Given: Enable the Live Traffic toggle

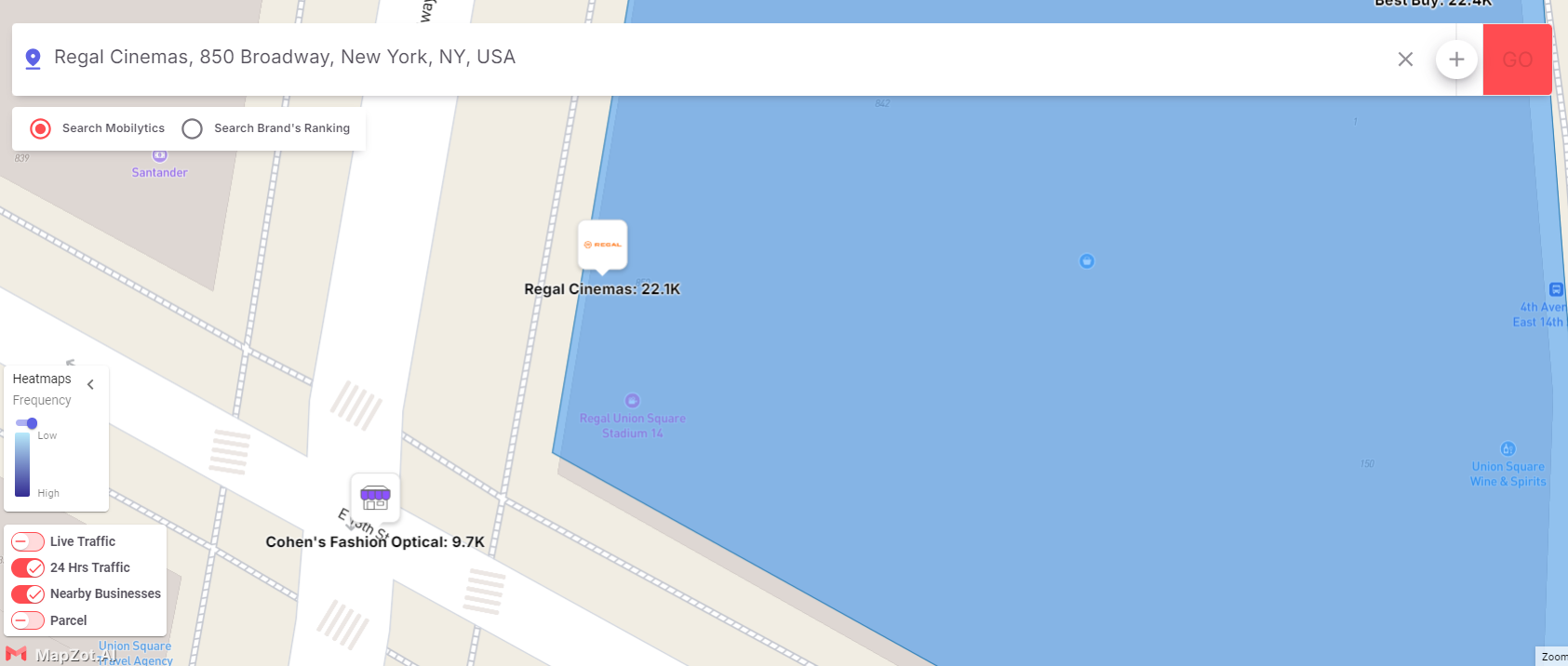Looking at the screenshot, I should 28,541.
